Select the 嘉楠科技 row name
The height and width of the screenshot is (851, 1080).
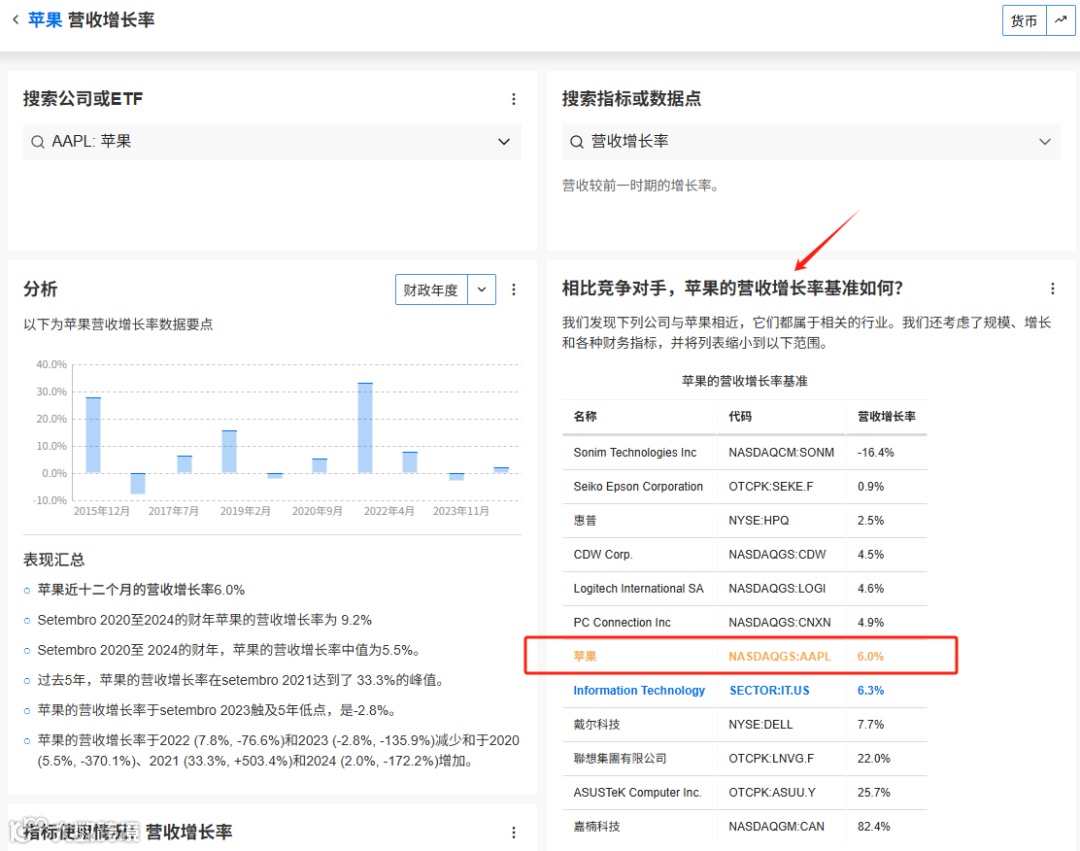[x=596, y=827]
